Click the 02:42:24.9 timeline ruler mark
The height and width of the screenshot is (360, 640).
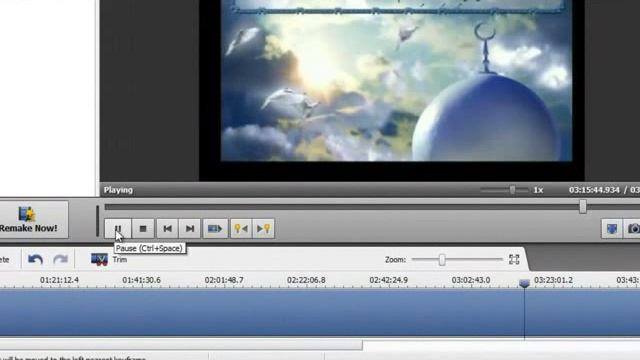point(388,280)
